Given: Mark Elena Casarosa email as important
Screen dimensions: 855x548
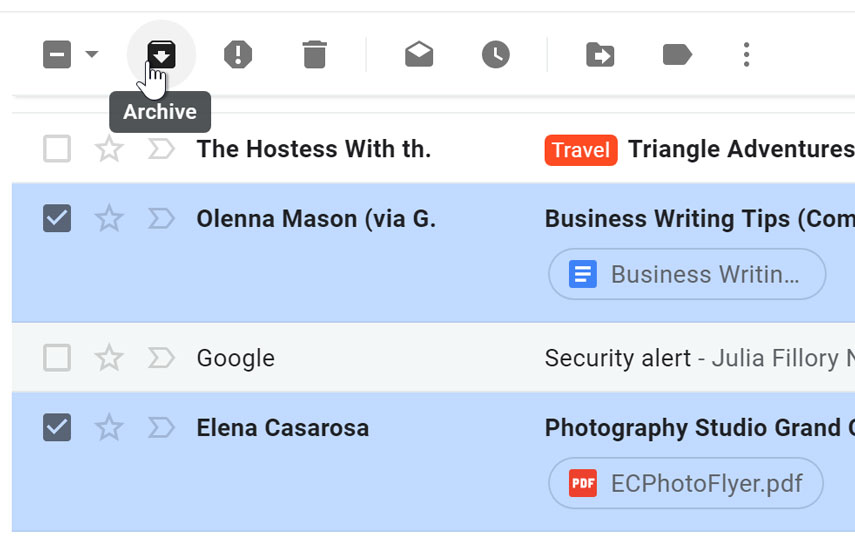Looking at the screenshot, I should [x=161, y=427].
